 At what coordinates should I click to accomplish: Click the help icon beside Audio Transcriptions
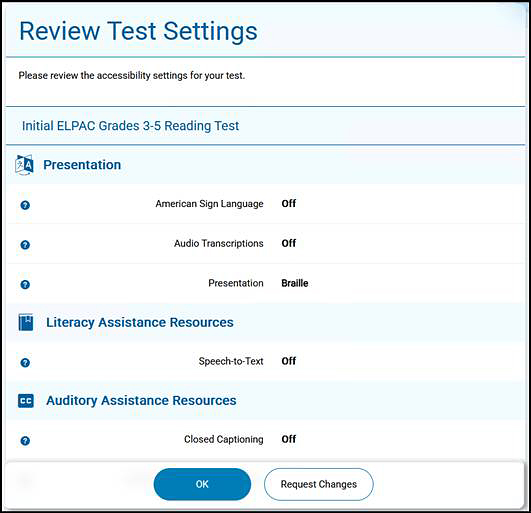pos(25,245)
